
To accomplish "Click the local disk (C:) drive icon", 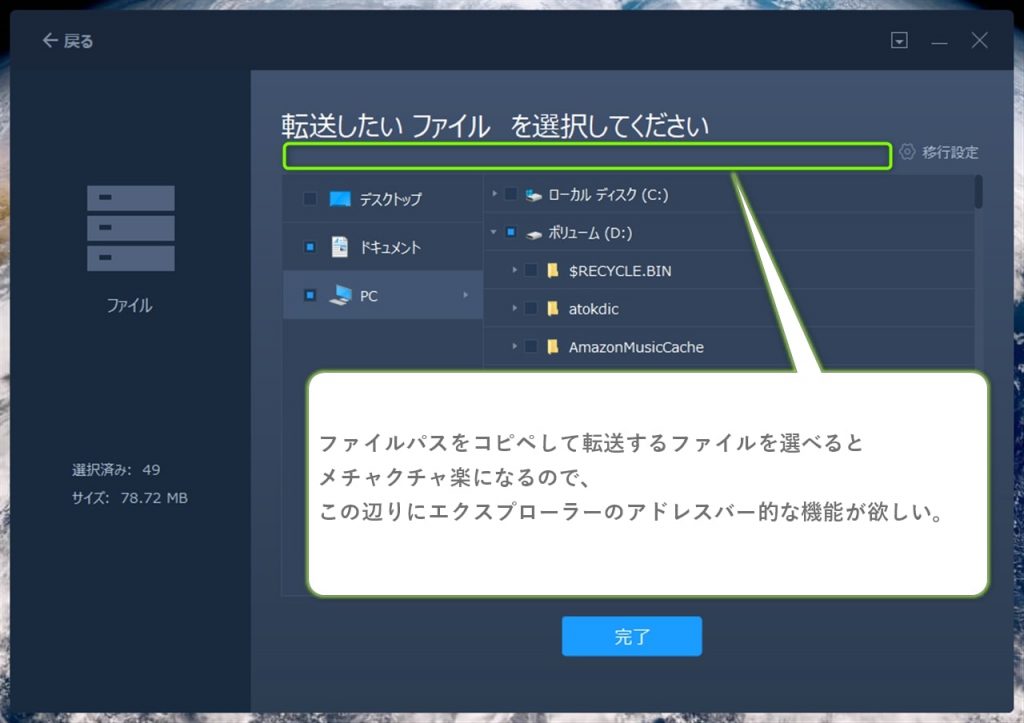I will pyautogui.click(x=534, y=195).
